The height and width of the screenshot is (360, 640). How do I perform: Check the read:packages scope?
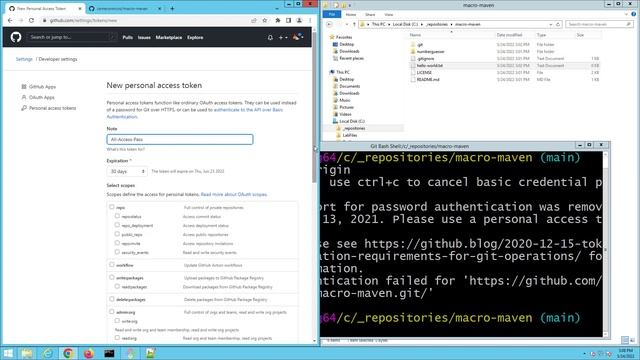point(117,286)
